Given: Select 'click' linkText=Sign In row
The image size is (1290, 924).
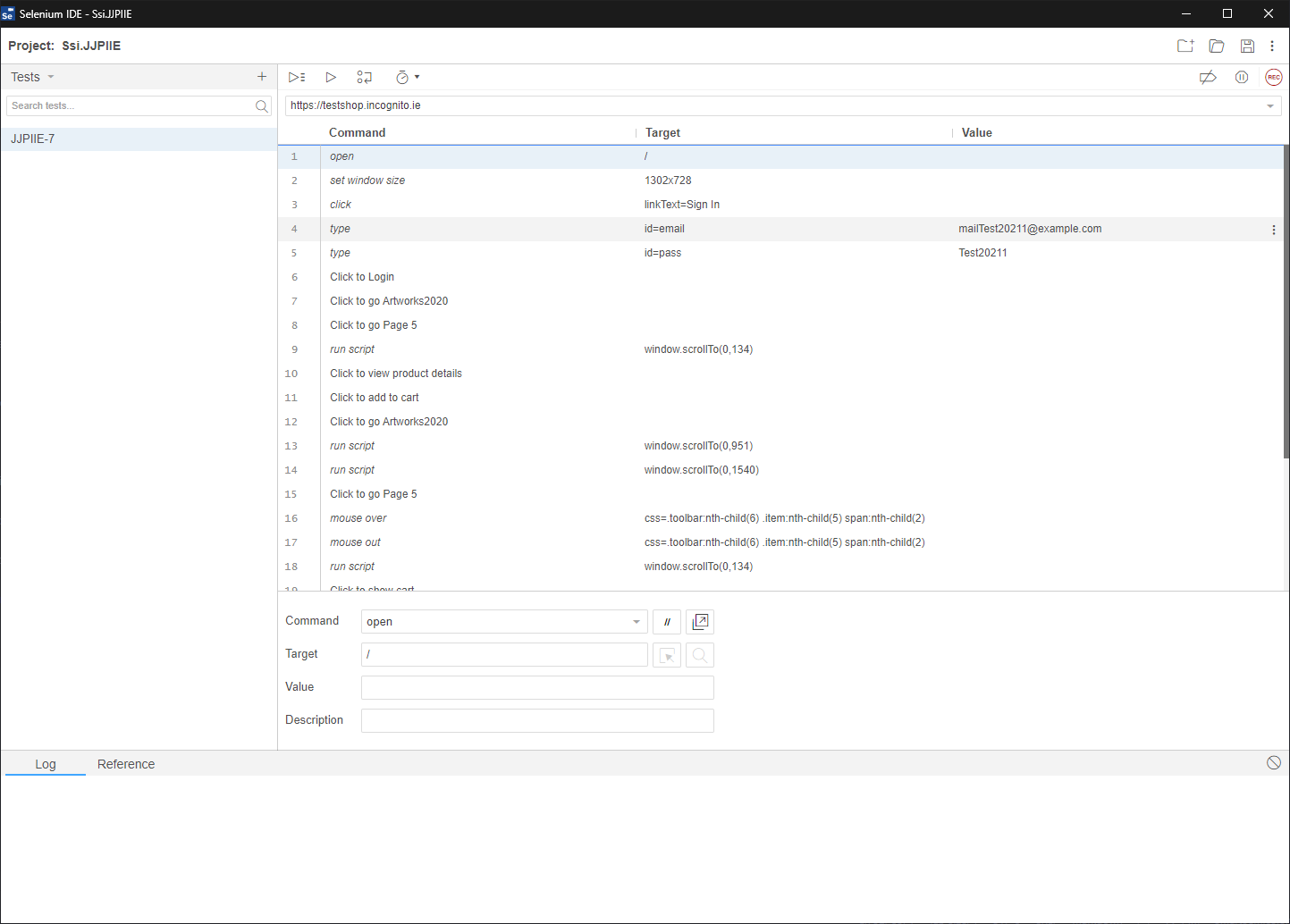Looking at the screenshot, I should pyautogui.click(x=780, y=205).
